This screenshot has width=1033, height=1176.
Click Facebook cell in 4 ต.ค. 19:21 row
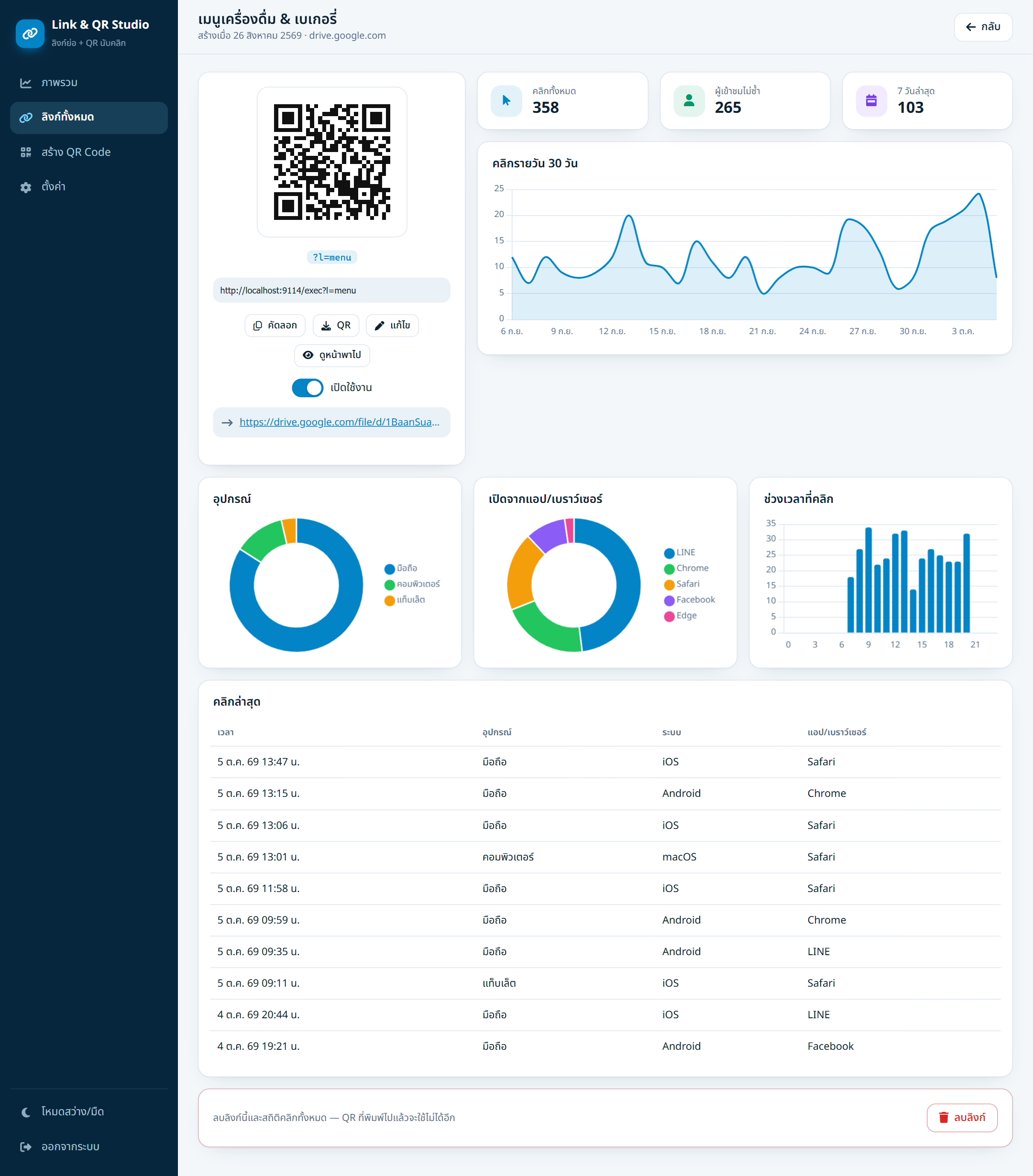coord(830,1046)
